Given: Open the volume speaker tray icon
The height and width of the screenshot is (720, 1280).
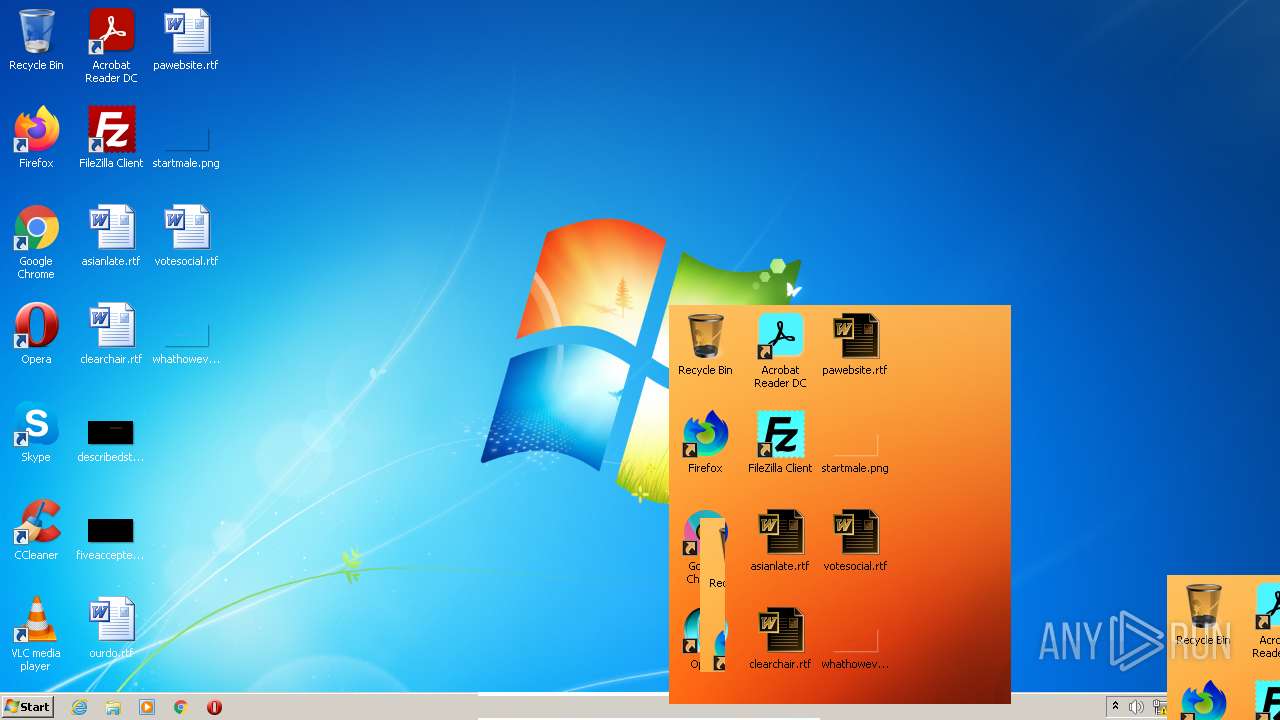Looking at the screenshot, I should click(1136, 707).
